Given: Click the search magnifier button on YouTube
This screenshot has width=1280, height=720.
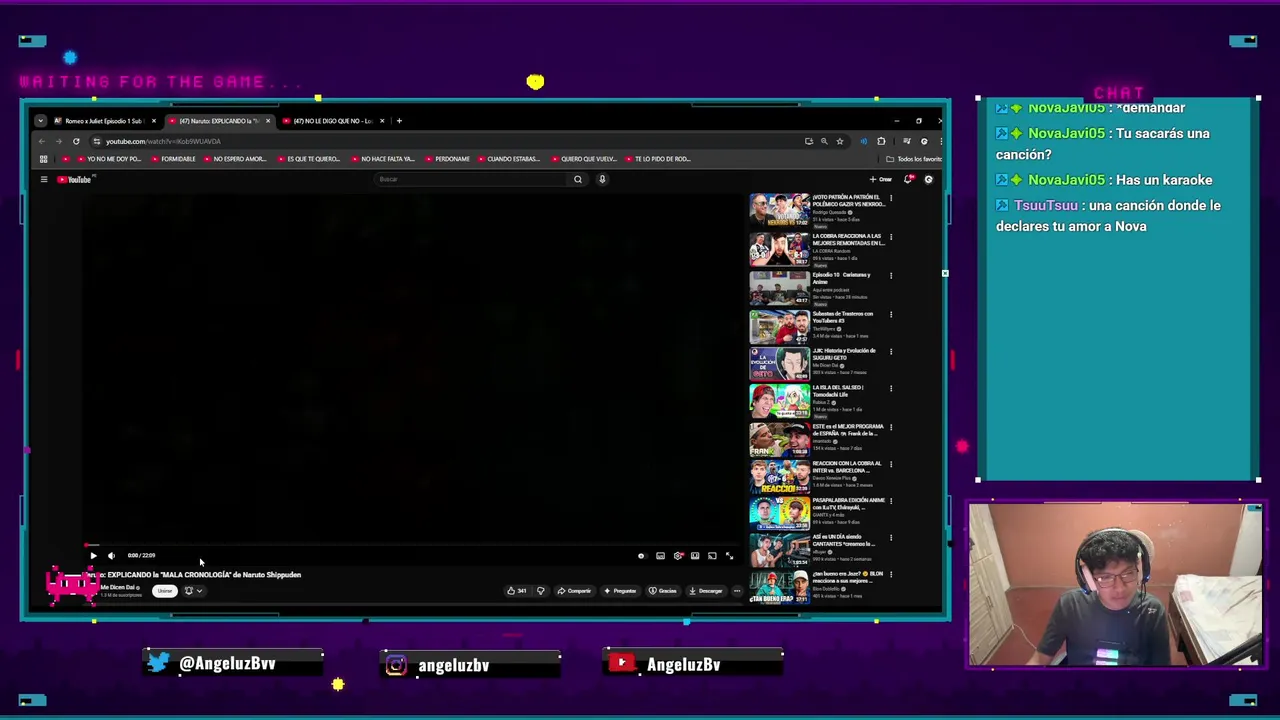Looking at the screenshot, I should click(x=577, y=179).
